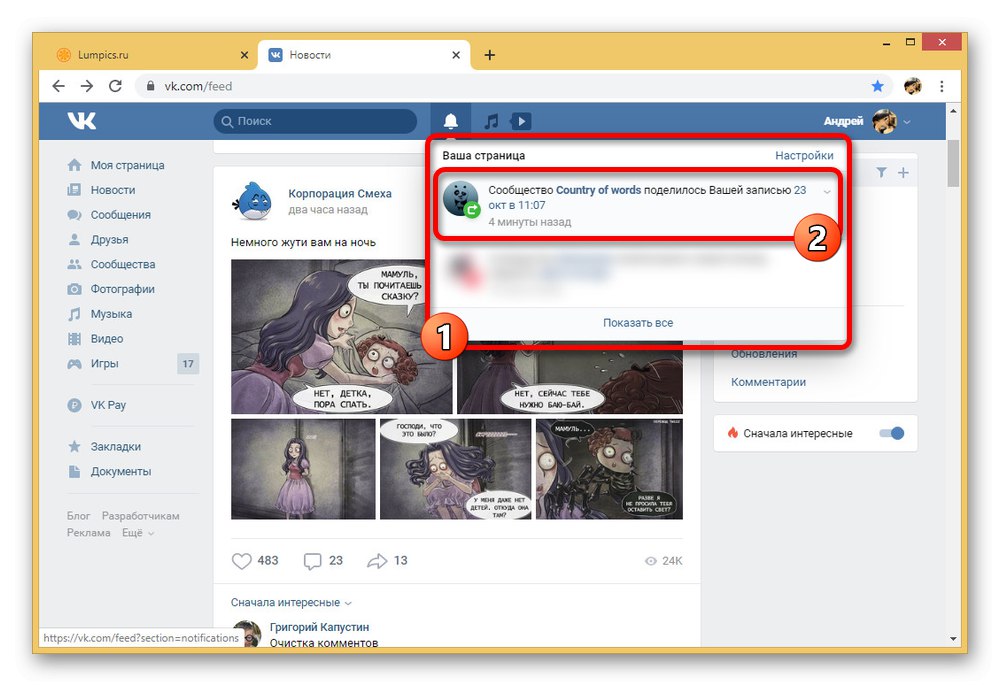Reload the vk.com page
The width and height of the screenshot is (1000, 686).
tap(115, 86)
